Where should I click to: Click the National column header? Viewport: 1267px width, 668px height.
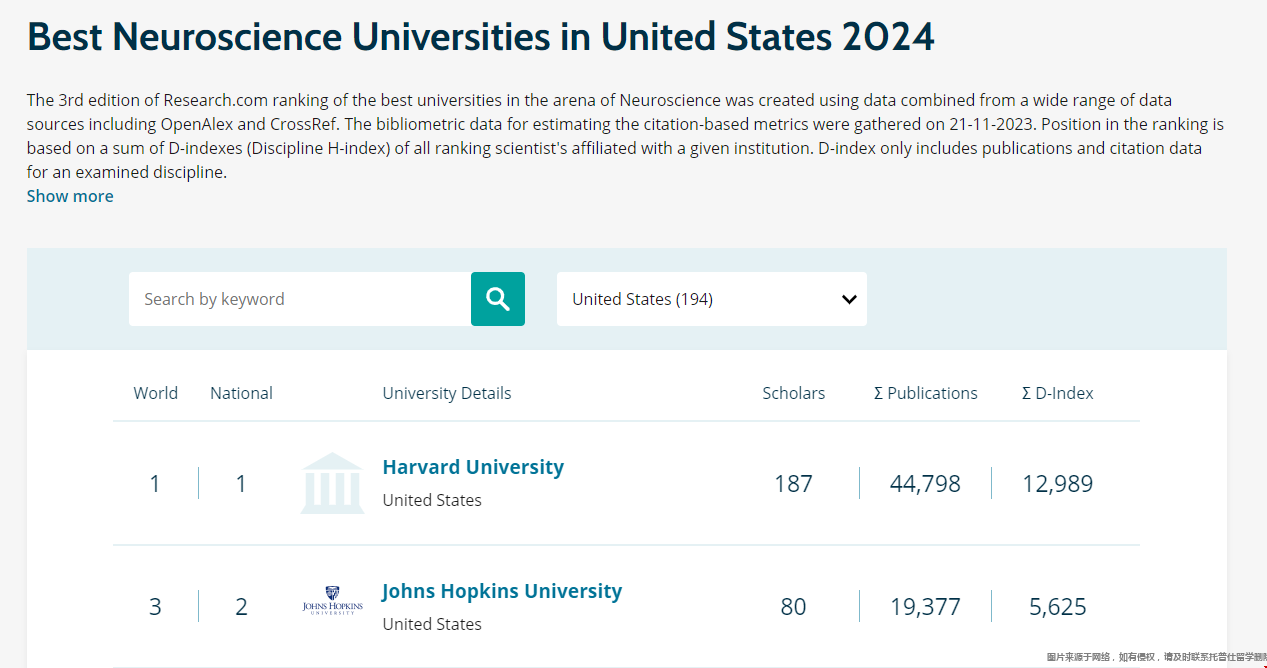click(x=241, y=393)
